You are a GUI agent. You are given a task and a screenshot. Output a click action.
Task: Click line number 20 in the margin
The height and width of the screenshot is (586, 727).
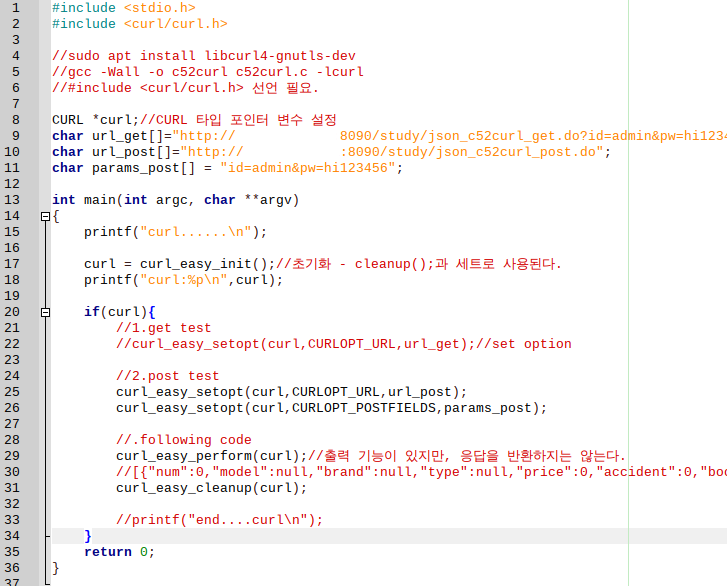point(12,312)
